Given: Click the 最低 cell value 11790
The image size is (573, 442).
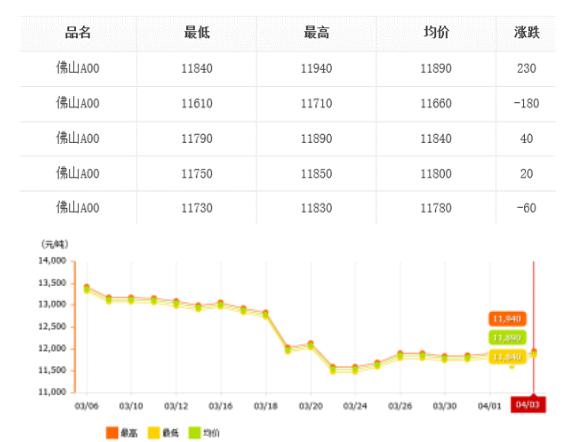Looking at the screenshot, I should coord(197,138).
